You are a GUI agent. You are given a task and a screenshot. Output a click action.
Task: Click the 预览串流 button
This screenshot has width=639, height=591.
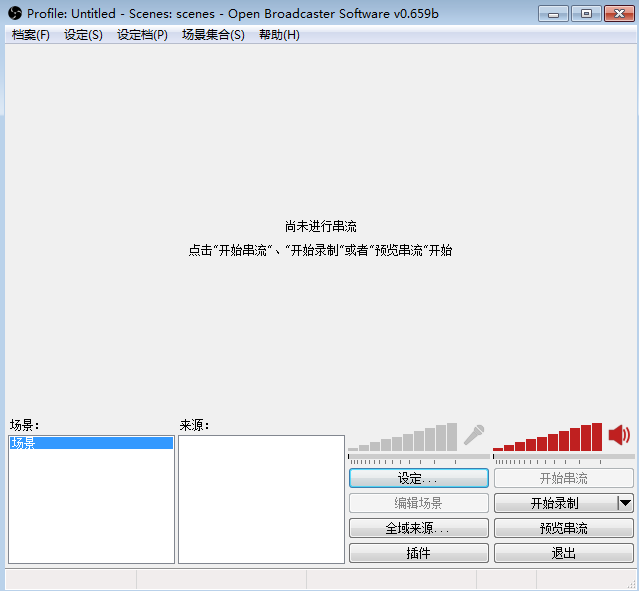point(564,528)
